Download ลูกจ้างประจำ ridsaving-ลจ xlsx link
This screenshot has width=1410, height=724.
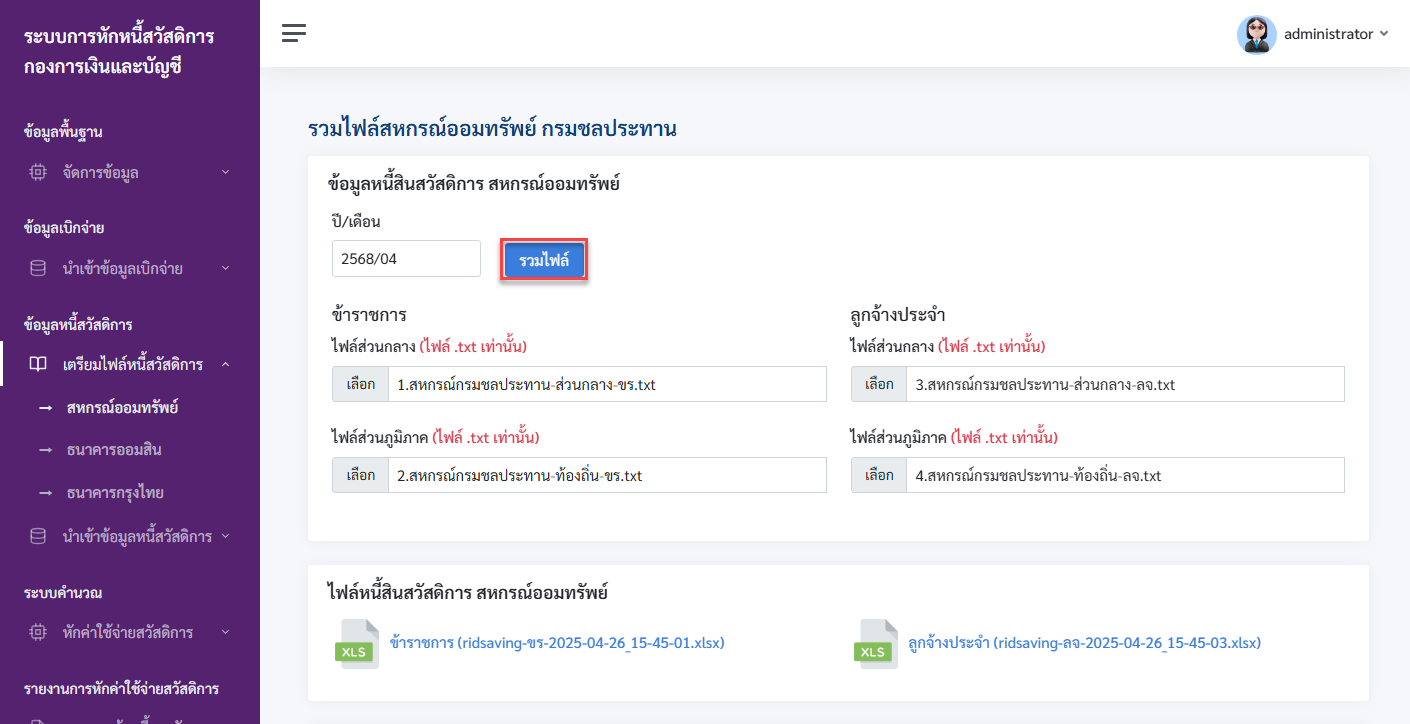click(x=1085, y=643)
